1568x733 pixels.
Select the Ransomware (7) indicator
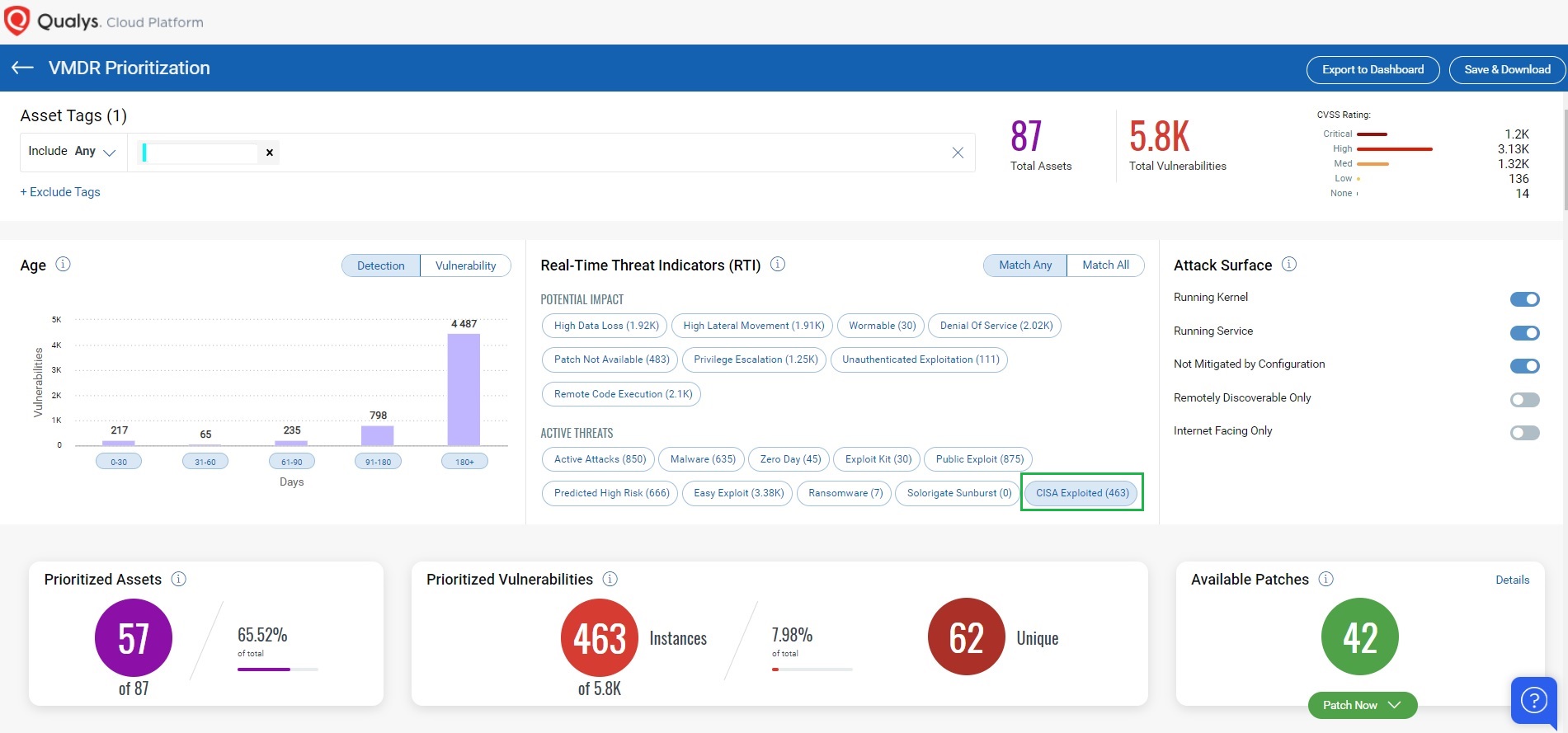(x=845, y=493)
